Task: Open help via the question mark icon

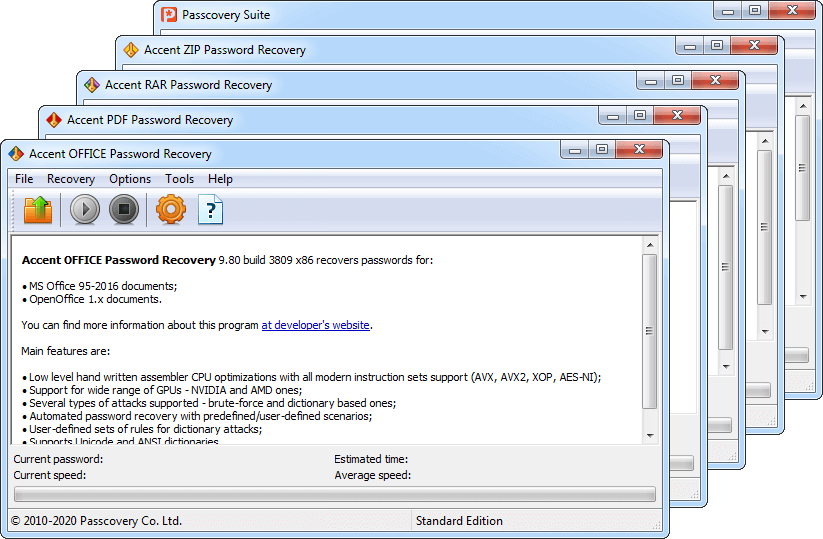Action: click(x=210, y=209)
